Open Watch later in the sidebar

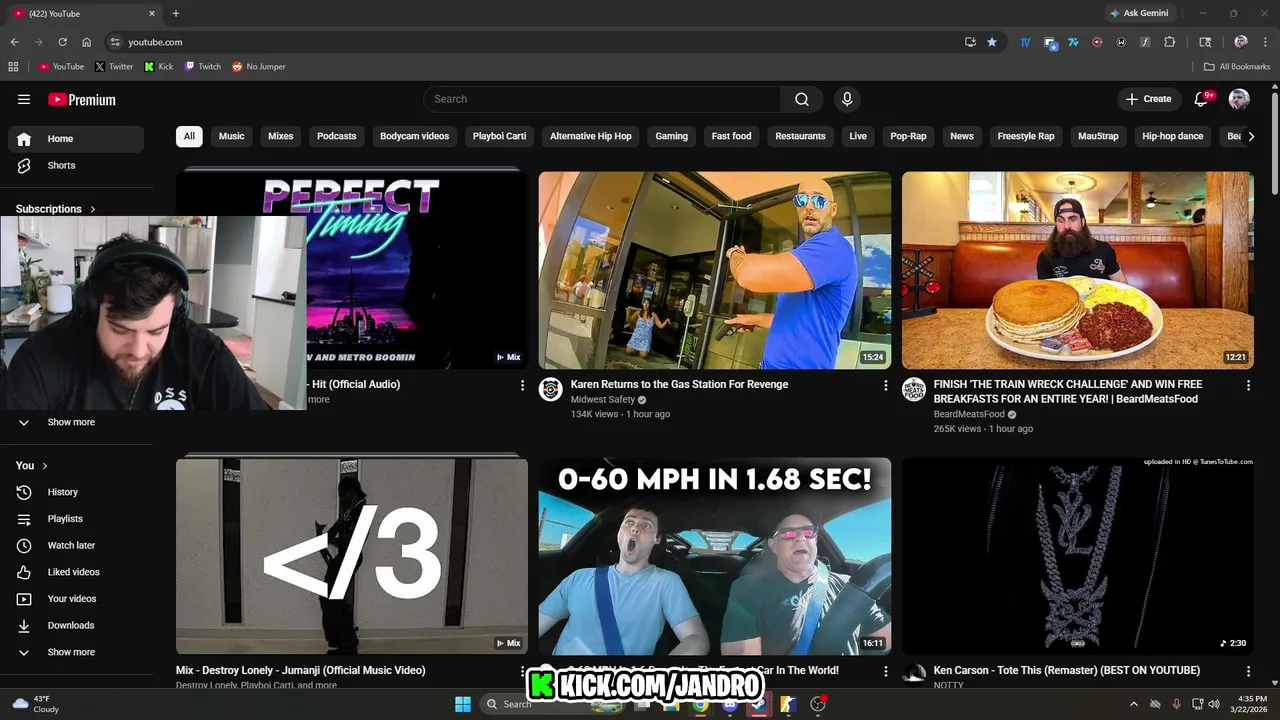pyautogui.click(x=76, y=545)
